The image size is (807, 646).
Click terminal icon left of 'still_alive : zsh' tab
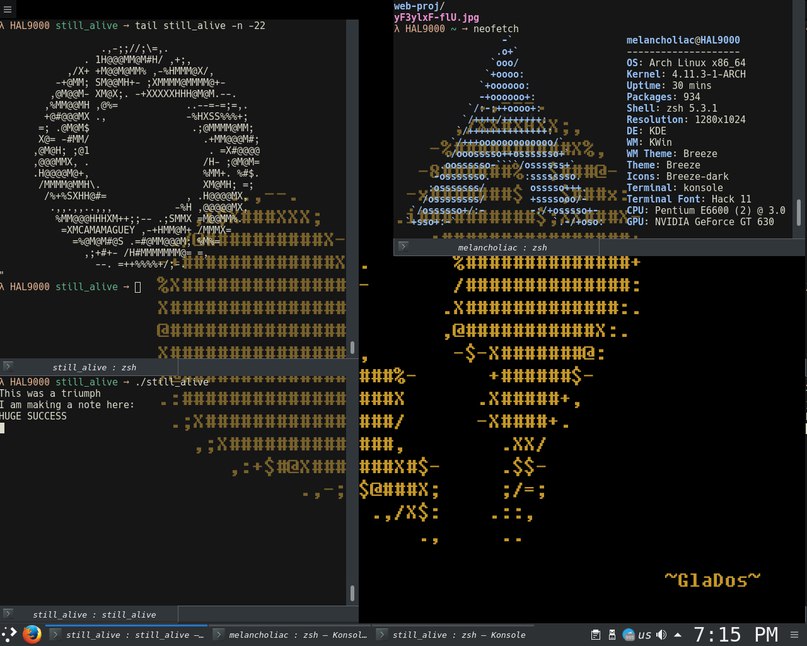click(x=8, y=366)
